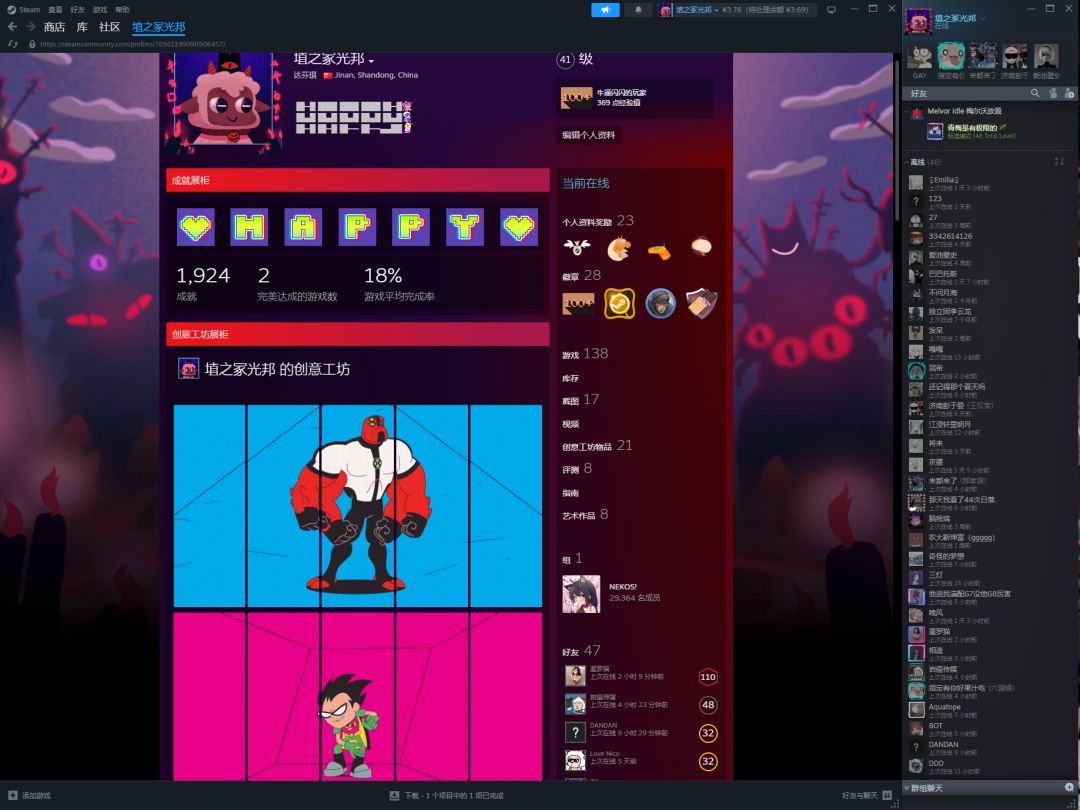
Task: Open the search icon in friends list
Action: [1035, 93]
